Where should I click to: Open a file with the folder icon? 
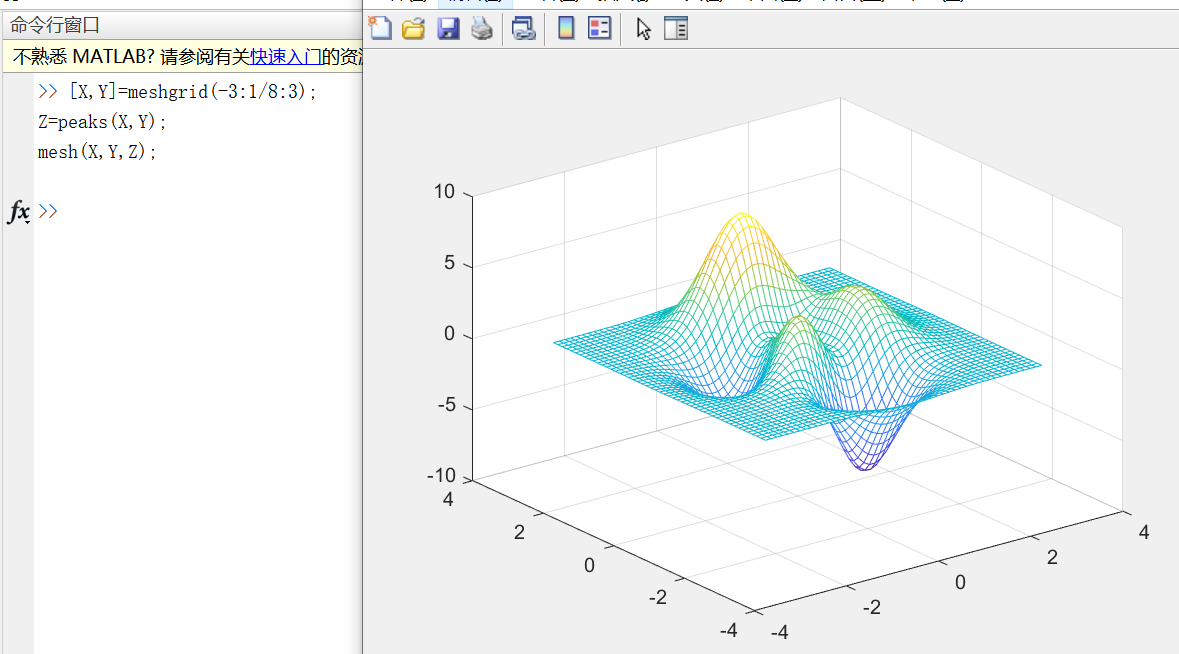414,29
